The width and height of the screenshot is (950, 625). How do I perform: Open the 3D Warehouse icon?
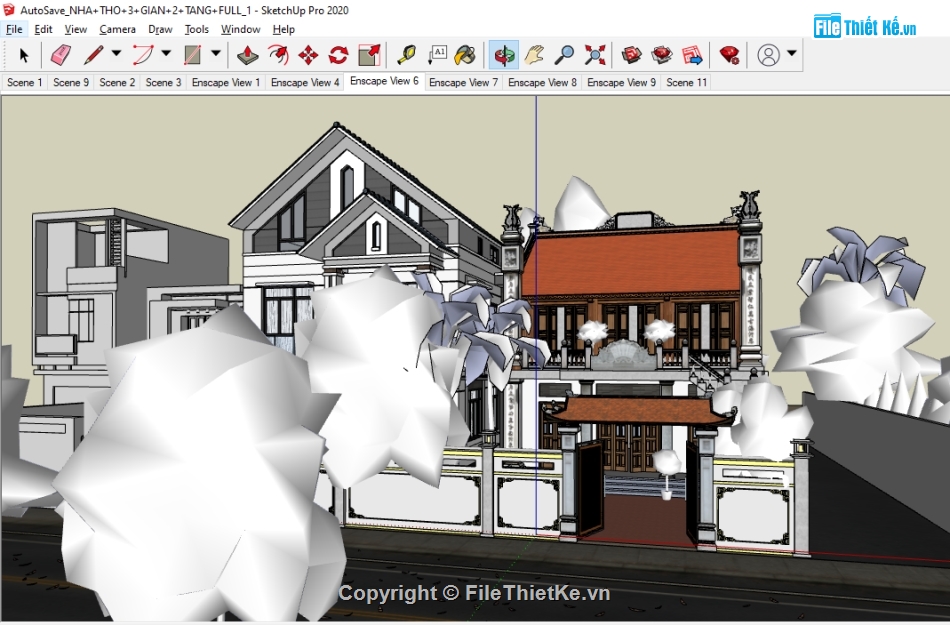click(631, 55)
